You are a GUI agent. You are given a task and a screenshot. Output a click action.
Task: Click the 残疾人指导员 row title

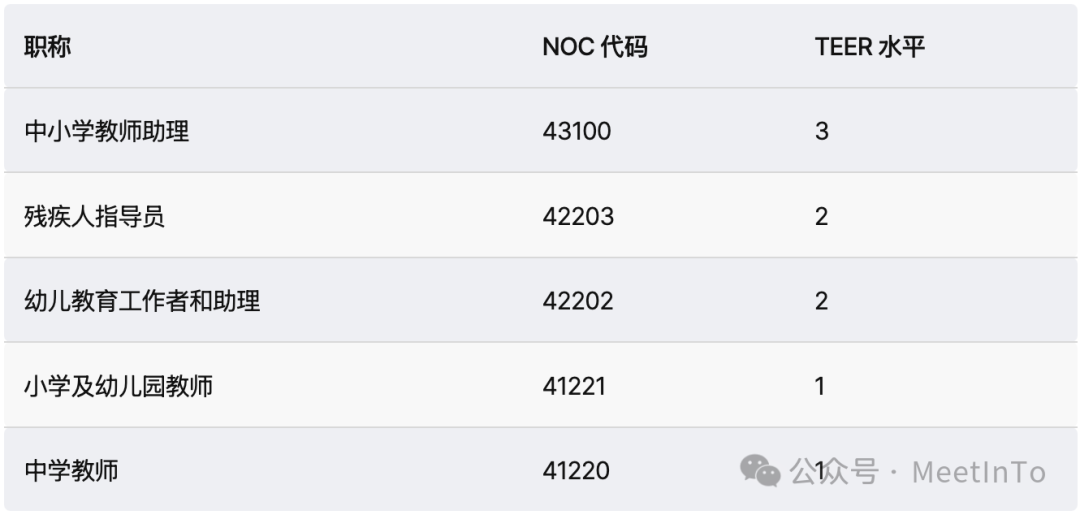coord(94,216)
